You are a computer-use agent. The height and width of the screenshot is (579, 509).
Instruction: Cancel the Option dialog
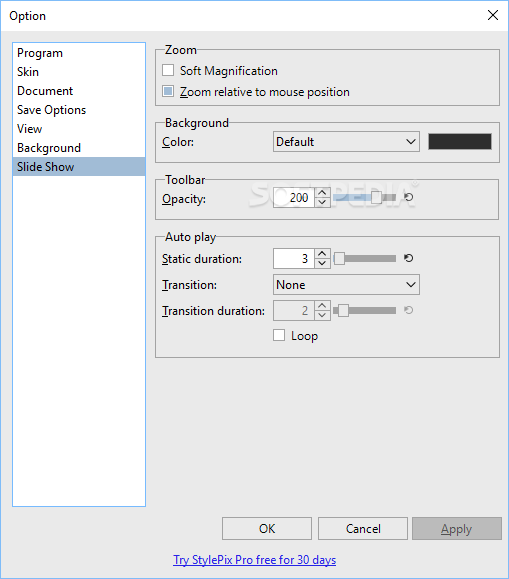(x=363, y=528)
